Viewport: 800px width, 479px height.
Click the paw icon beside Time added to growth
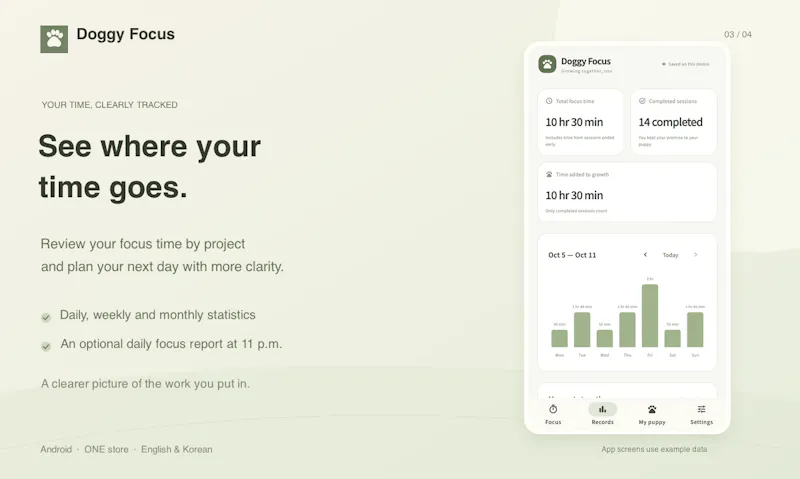[549, 174]
